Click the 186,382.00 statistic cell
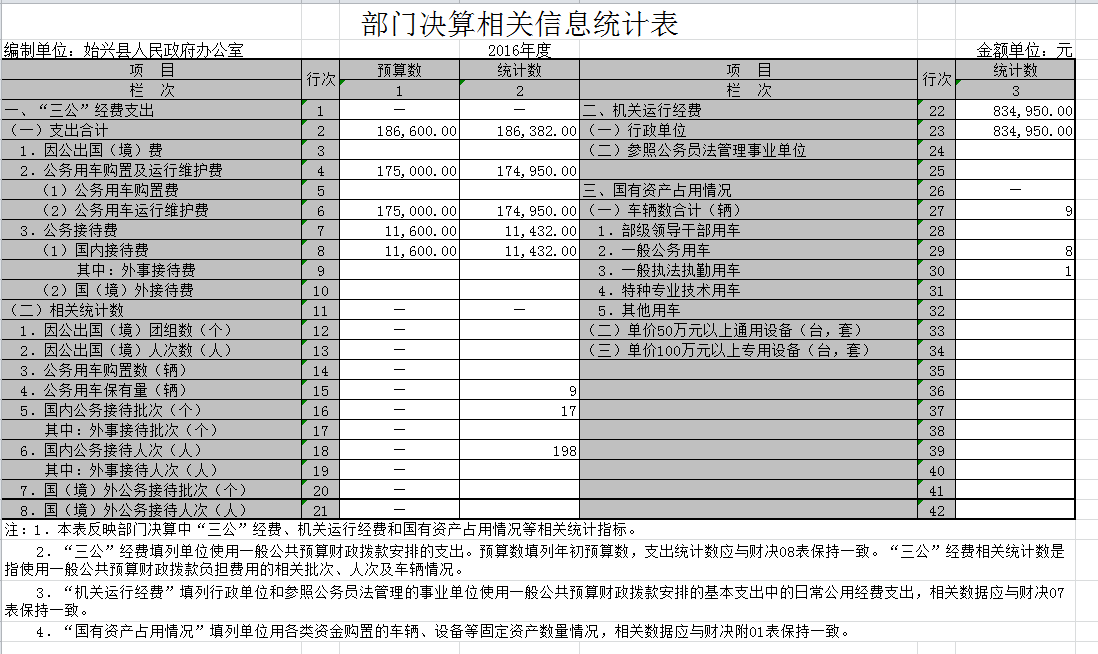The image size is (1098, 654). [520, 130]
